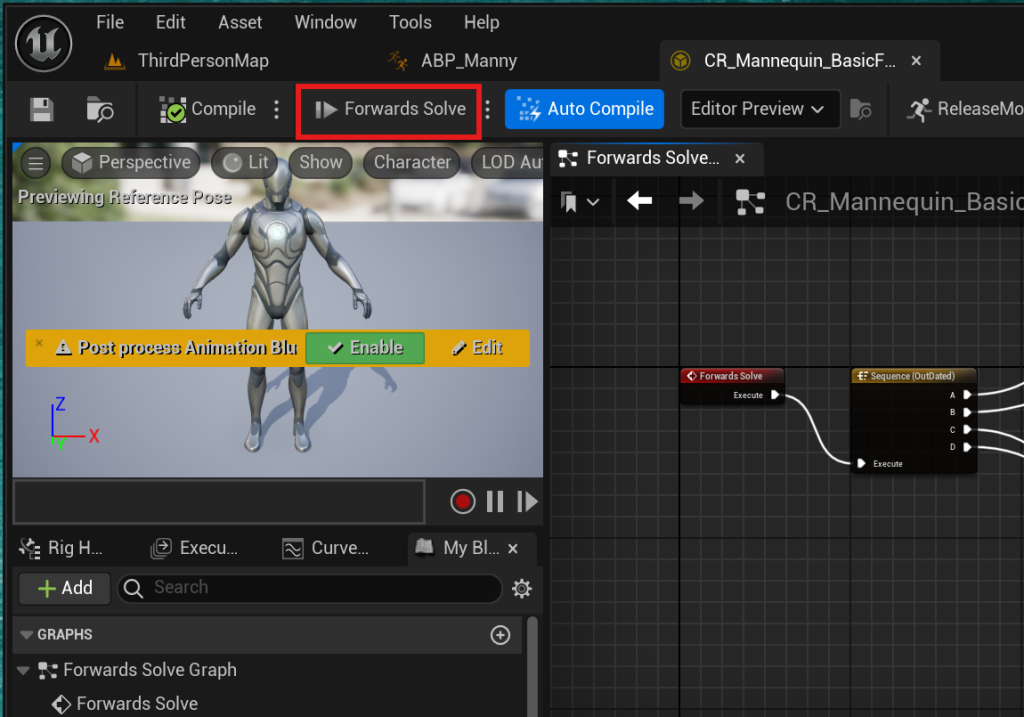
Task: Open the Show viewport menu
Action: tap(321, 163)
